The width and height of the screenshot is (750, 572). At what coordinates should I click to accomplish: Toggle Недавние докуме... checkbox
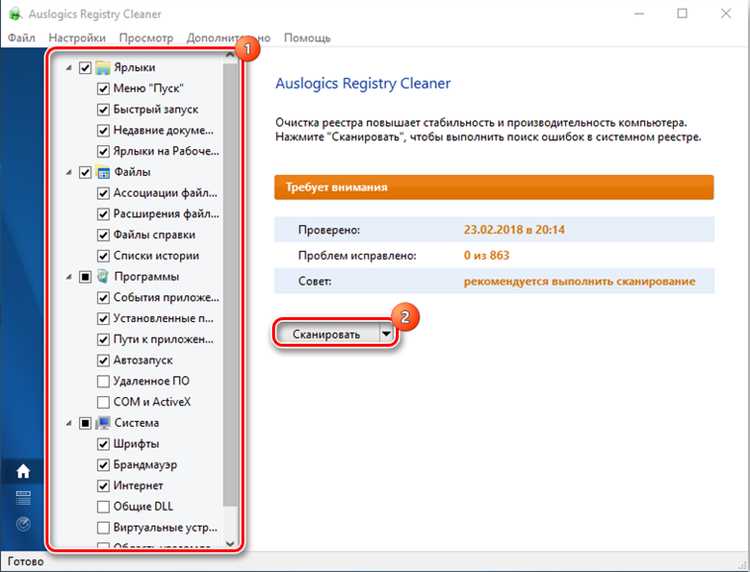pyautogui.click(x=103, y=130)
